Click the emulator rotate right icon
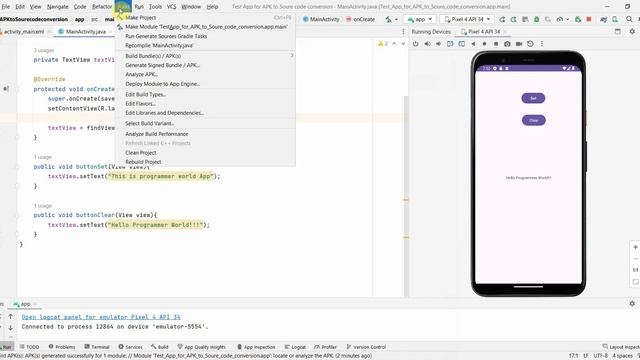The image size is (640, 360). (461, 44)
